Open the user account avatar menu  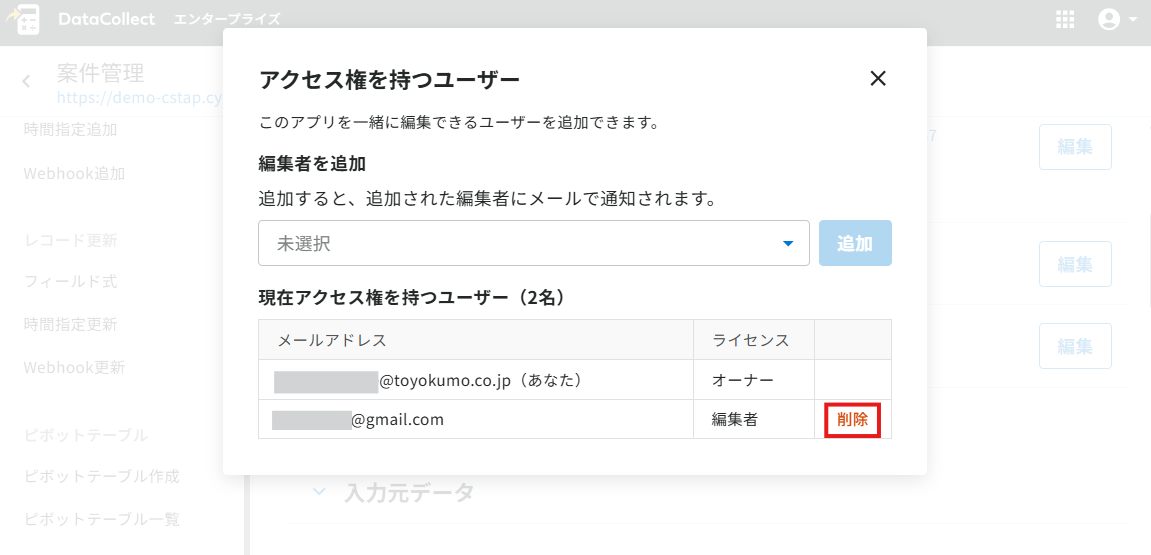tap(1116, 19)
